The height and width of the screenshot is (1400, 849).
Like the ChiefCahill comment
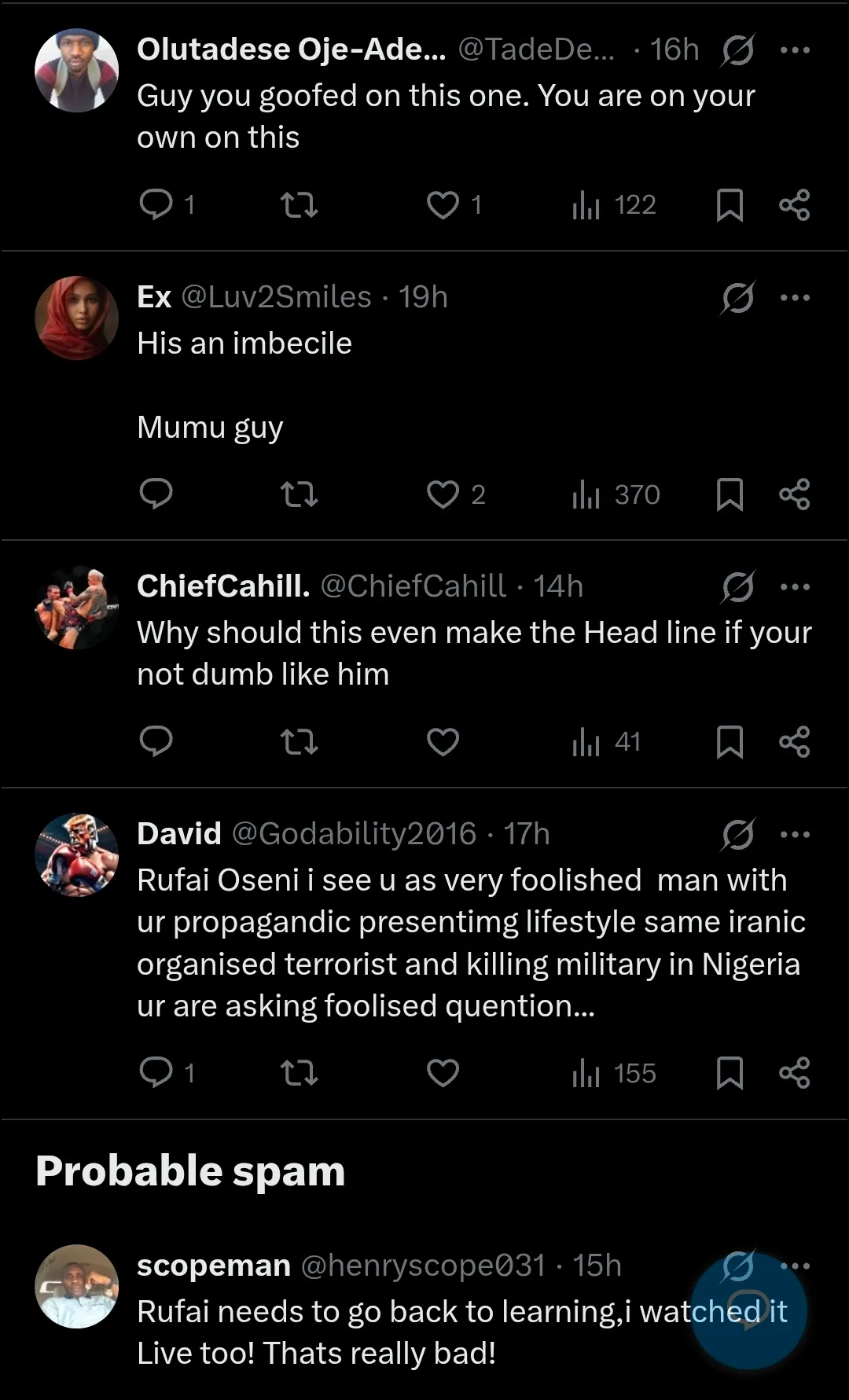(x=443, y=742)
